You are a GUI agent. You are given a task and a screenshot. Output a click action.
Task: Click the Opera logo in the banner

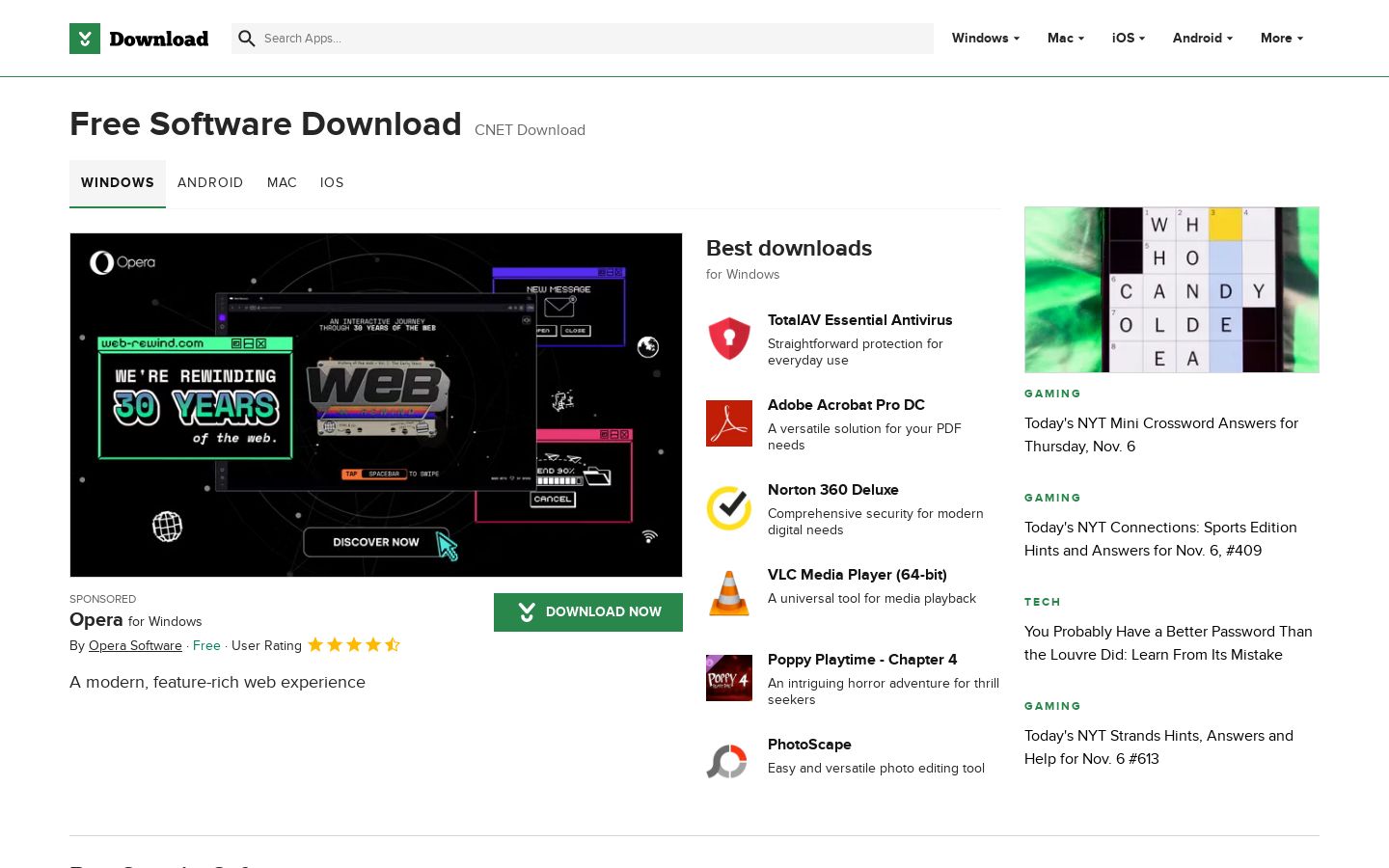(x=123, y=262)
